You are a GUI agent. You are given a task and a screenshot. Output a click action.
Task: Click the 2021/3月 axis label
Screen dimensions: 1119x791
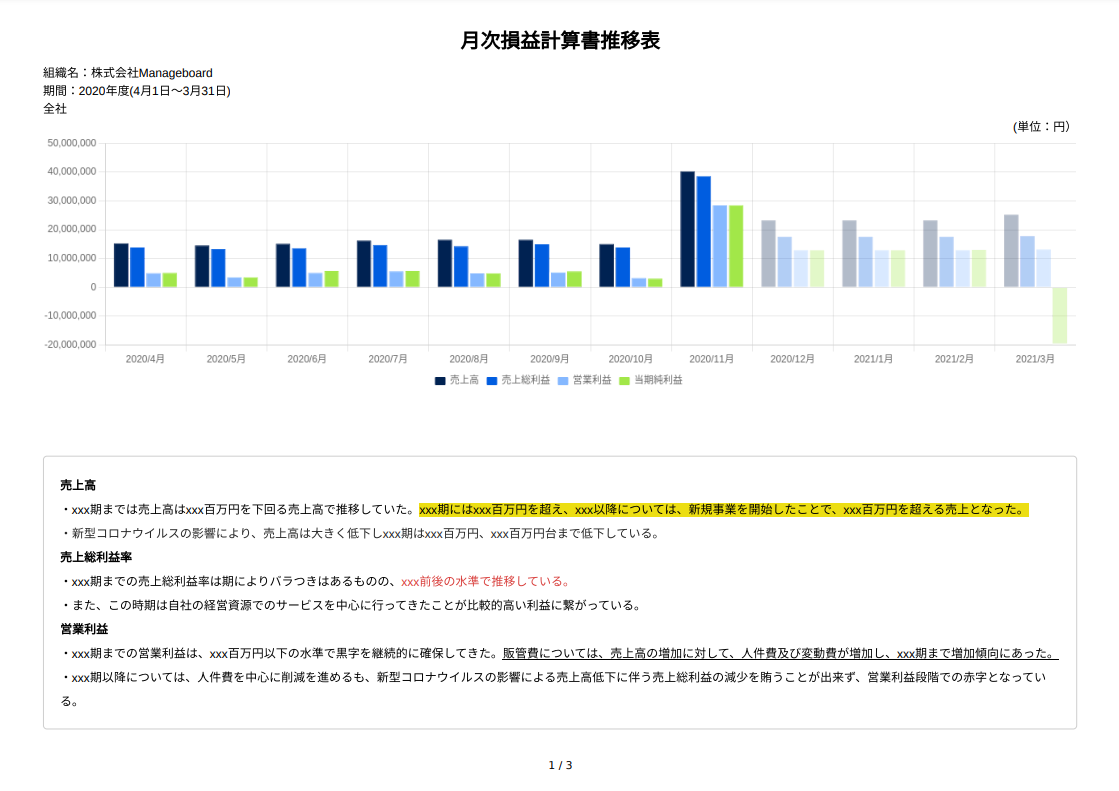click(1035, 359)
